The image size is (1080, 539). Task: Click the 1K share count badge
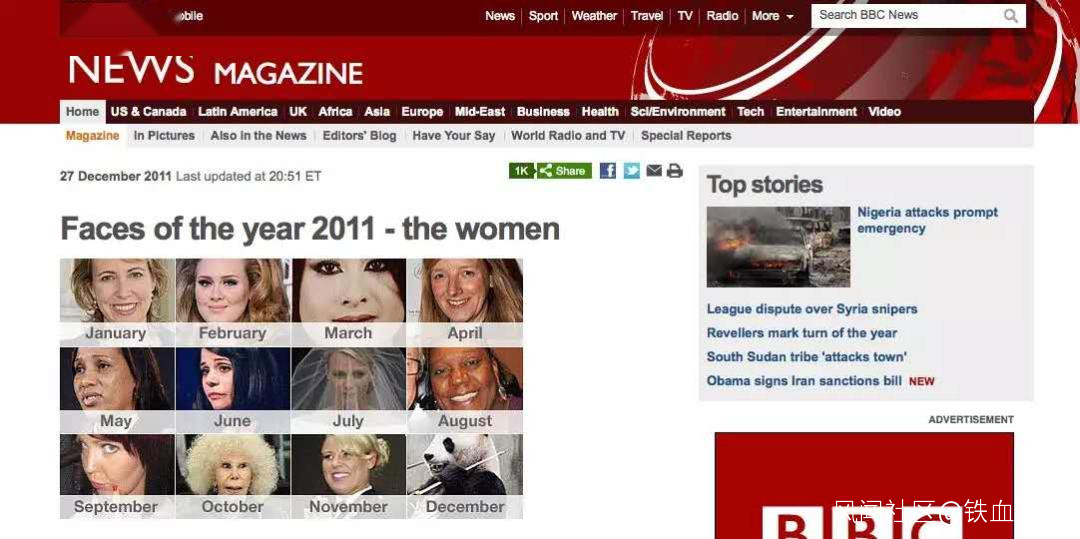pyautogui.click(x=521, y=171)
